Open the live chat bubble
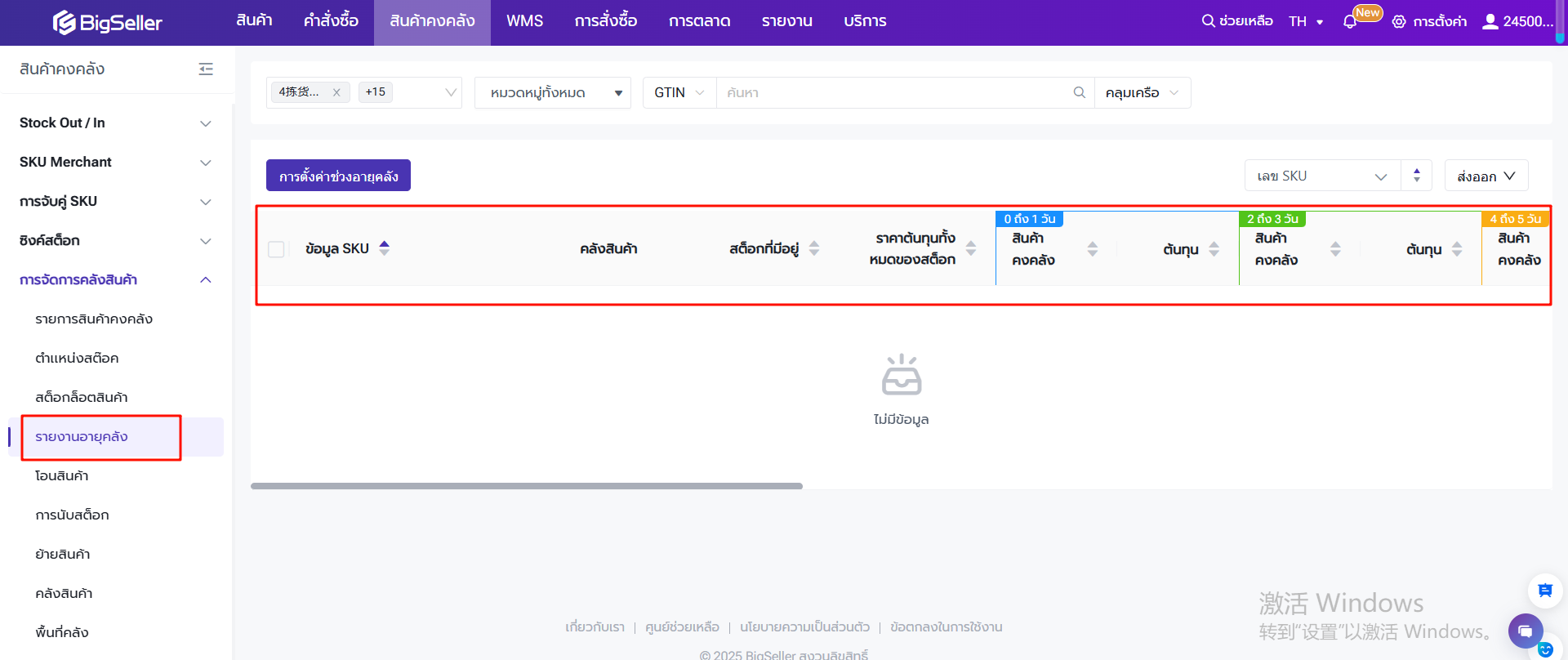The height and width of the screenshot is (660, 1568). 1525,631
